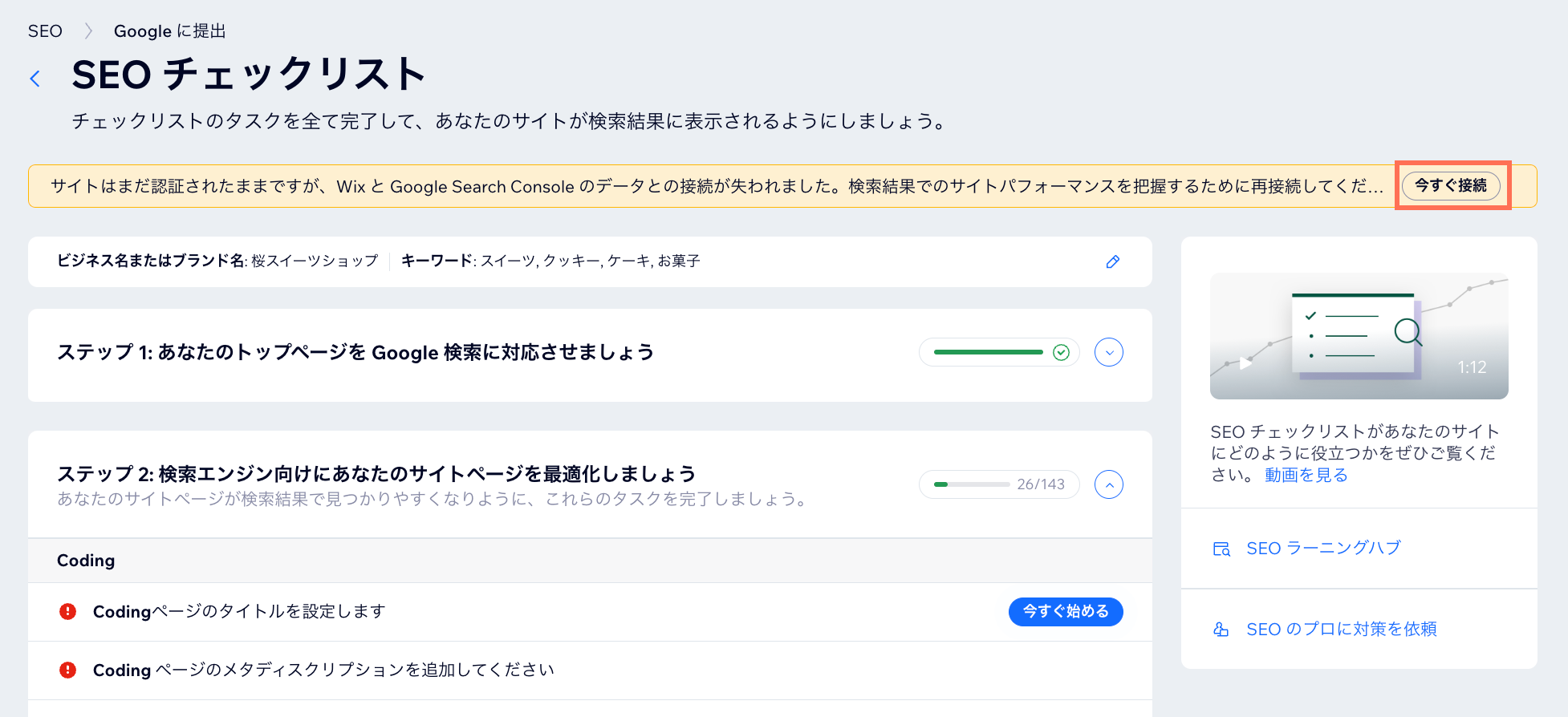Click the green checkmark icon on Step 1
The width and height of the screenshot is (1568, 717).
tap(1061, 353)
